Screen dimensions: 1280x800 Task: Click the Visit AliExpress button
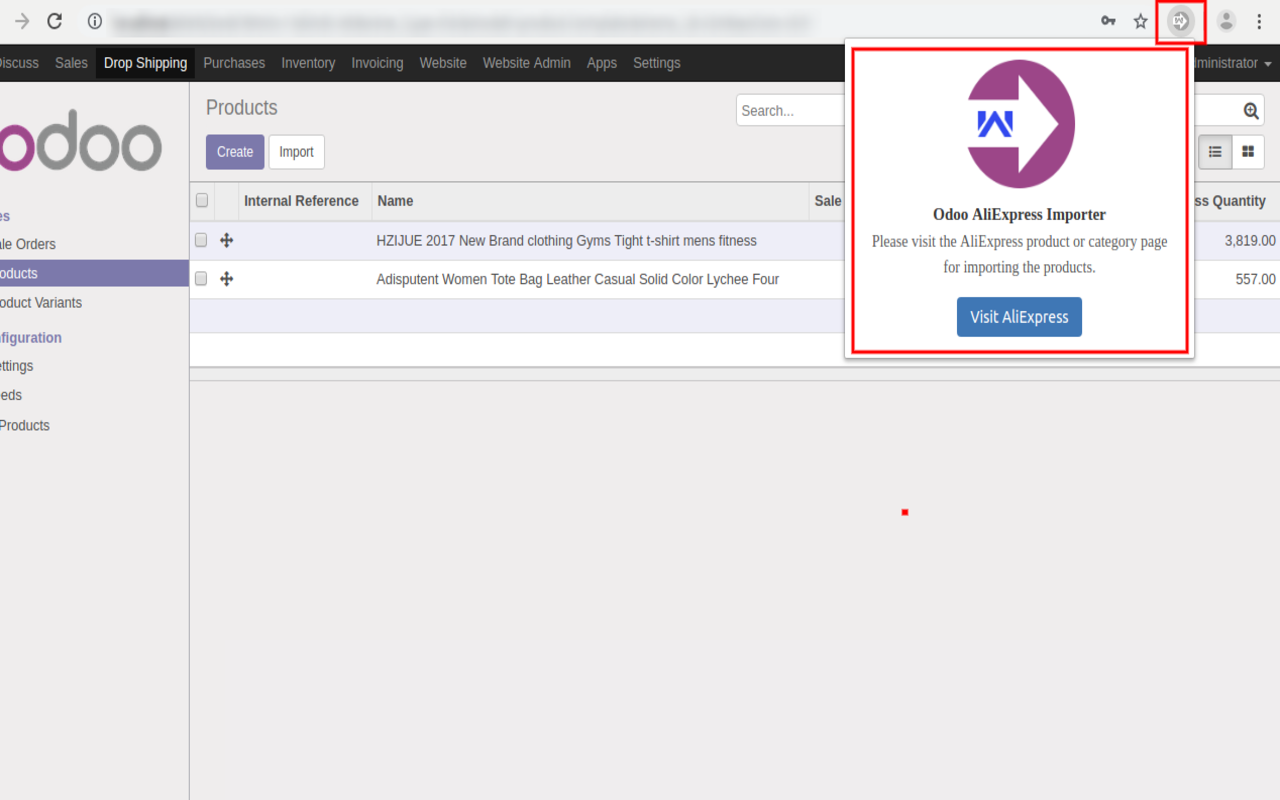click(1019, 317)
